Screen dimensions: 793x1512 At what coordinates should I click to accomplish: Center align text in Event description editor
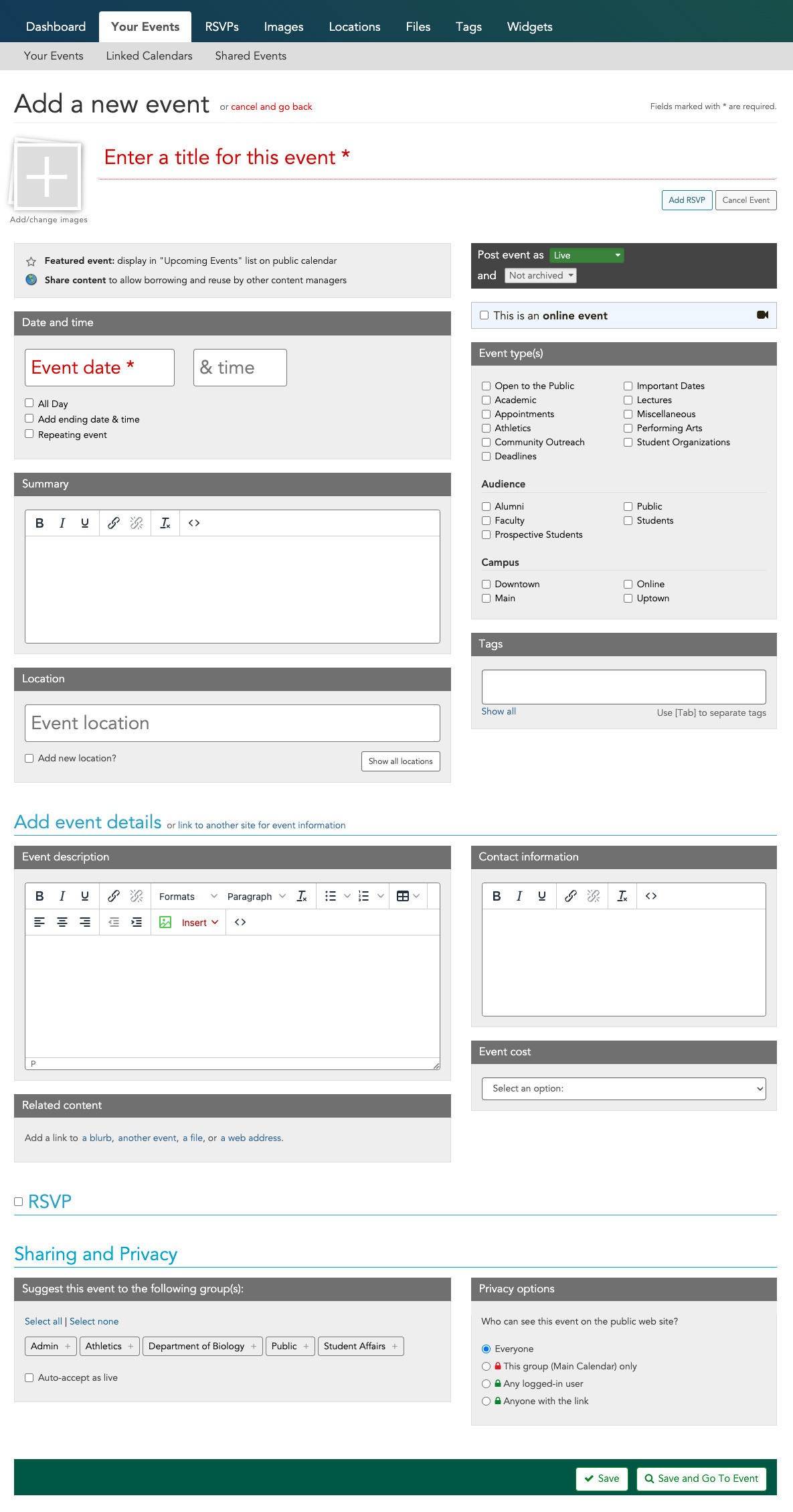tap(62, 922)
